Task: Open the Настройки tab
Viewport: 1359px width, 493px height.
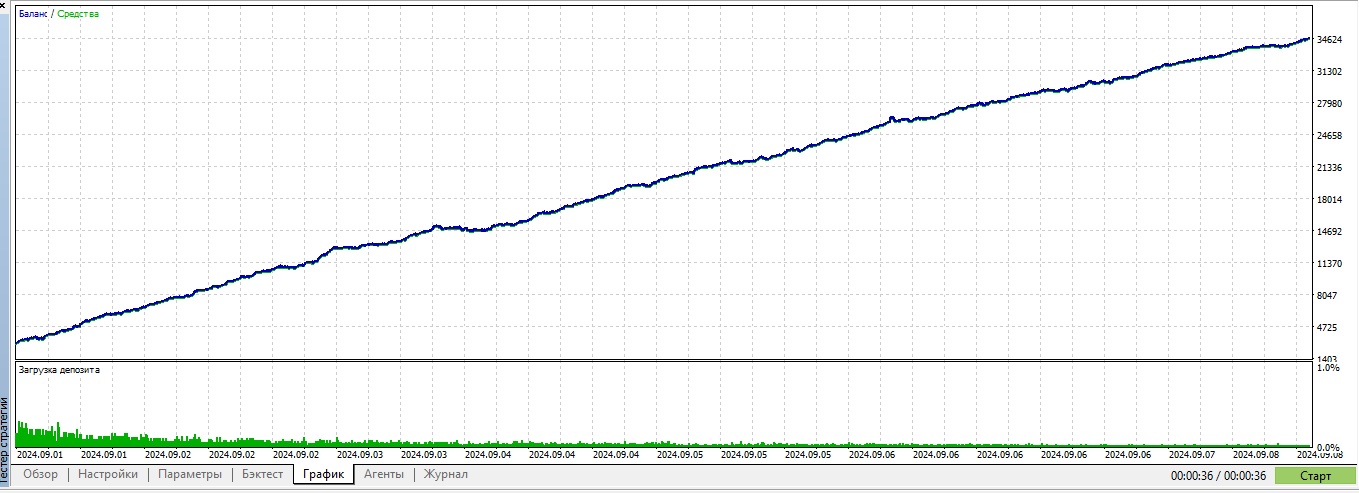Action: click(108, 475)
